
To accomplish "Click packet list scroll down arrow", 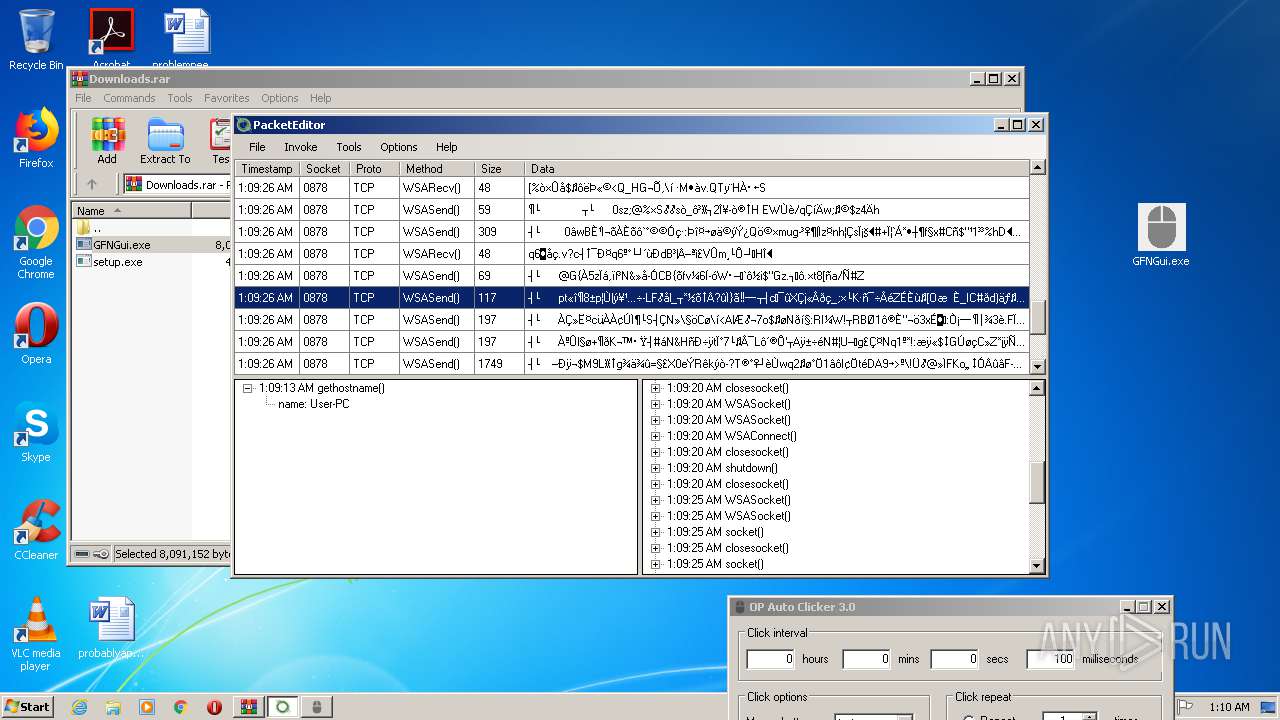I will point(1037,366).
